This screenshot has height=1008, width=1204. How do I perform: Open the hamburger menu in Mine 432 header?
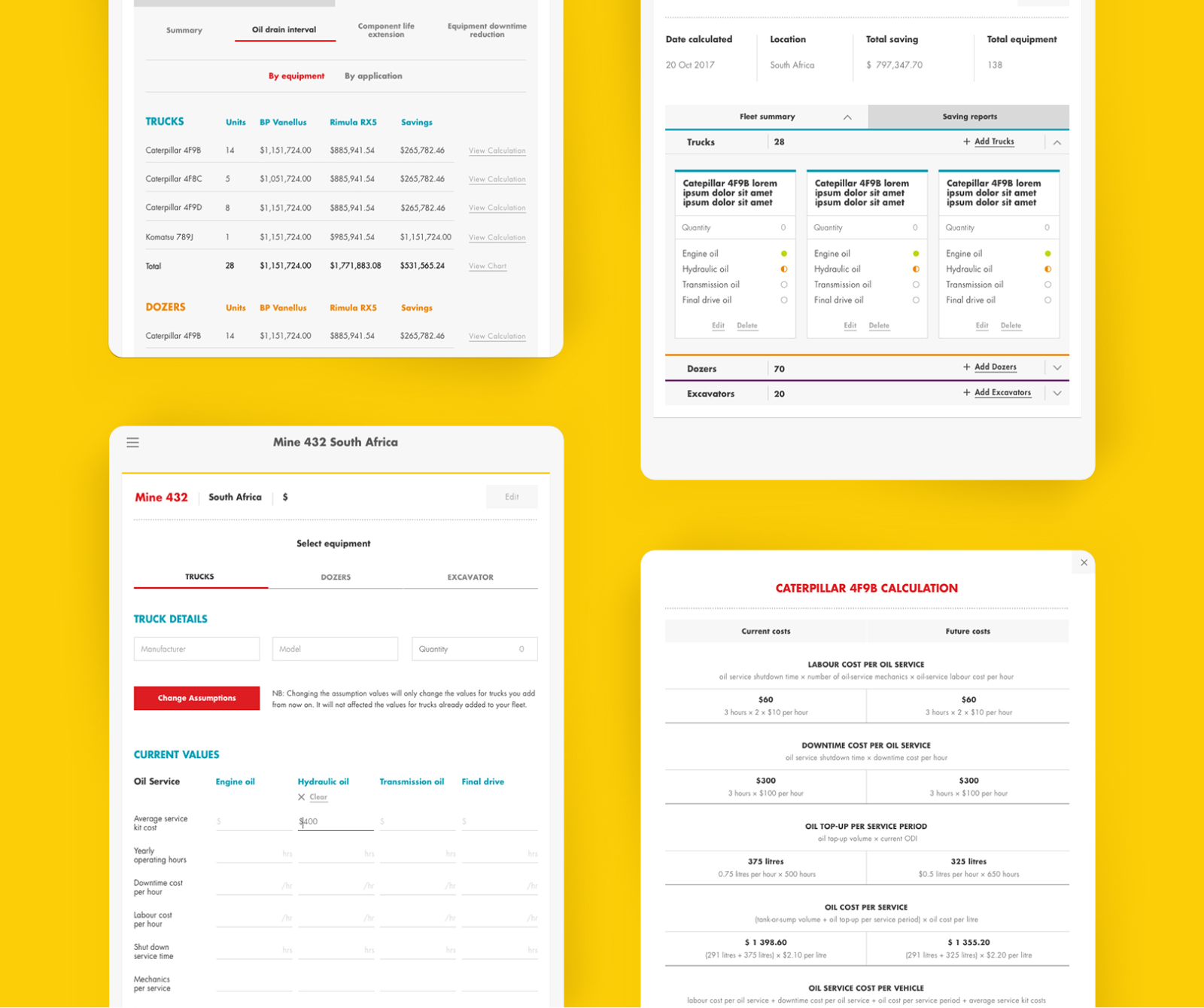pyautogui.click(x=132, y=443)
